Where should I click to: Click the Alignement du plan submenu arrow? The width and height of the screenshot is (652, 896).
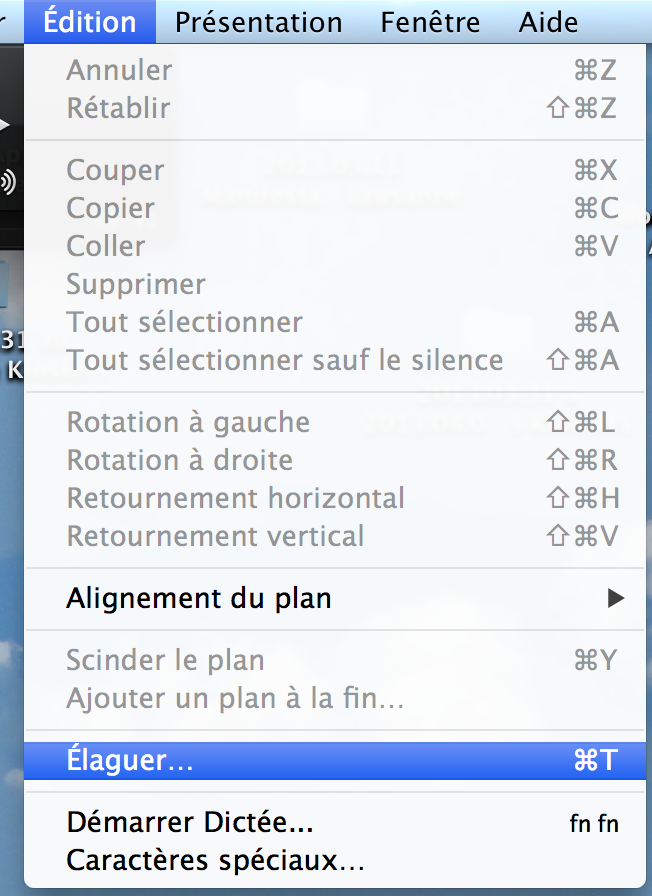(x=615, y=599)
